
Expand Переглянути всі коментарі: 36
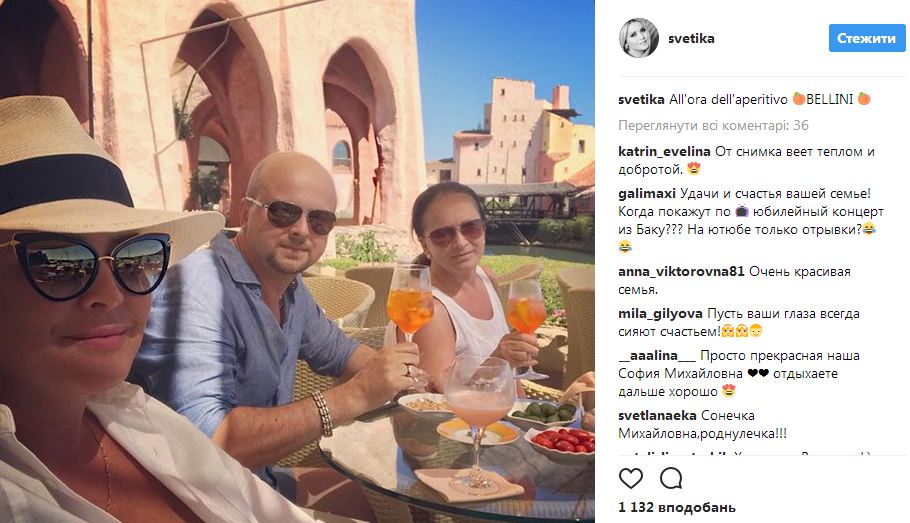[x=713, y=125]
